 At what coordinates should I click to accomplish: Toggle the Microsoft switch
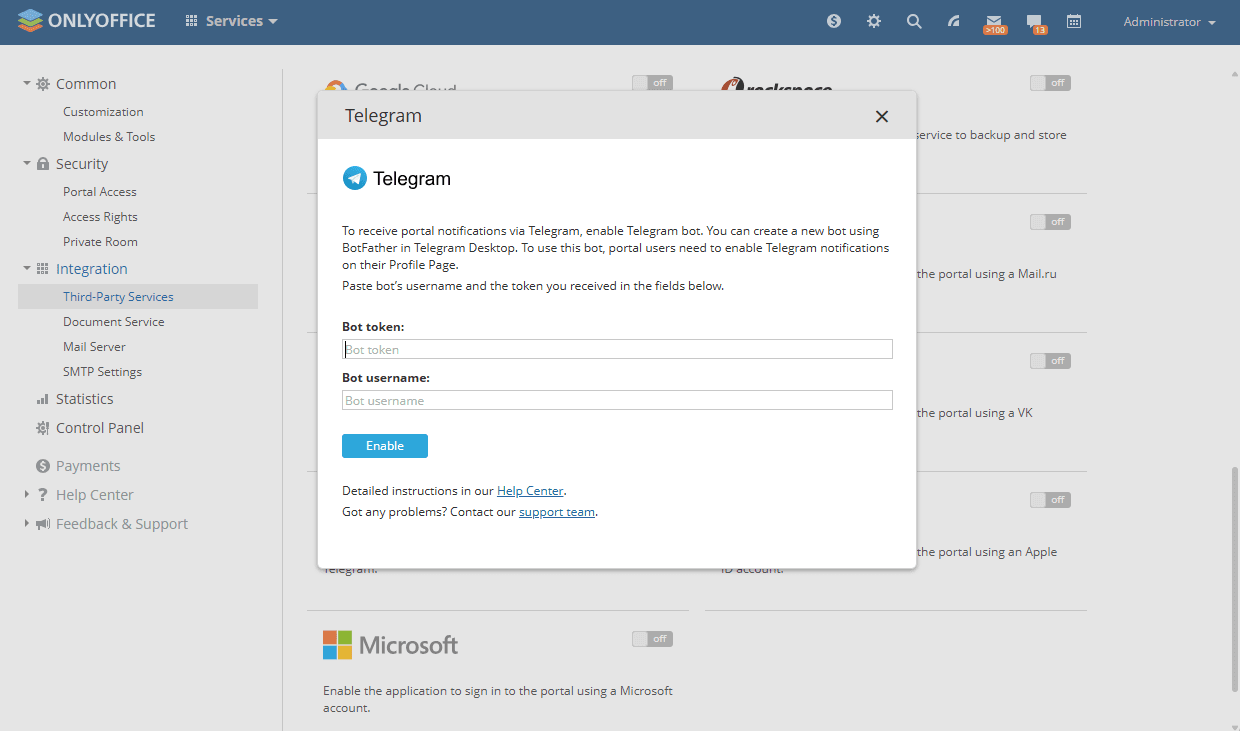click(x=652, y=639)
